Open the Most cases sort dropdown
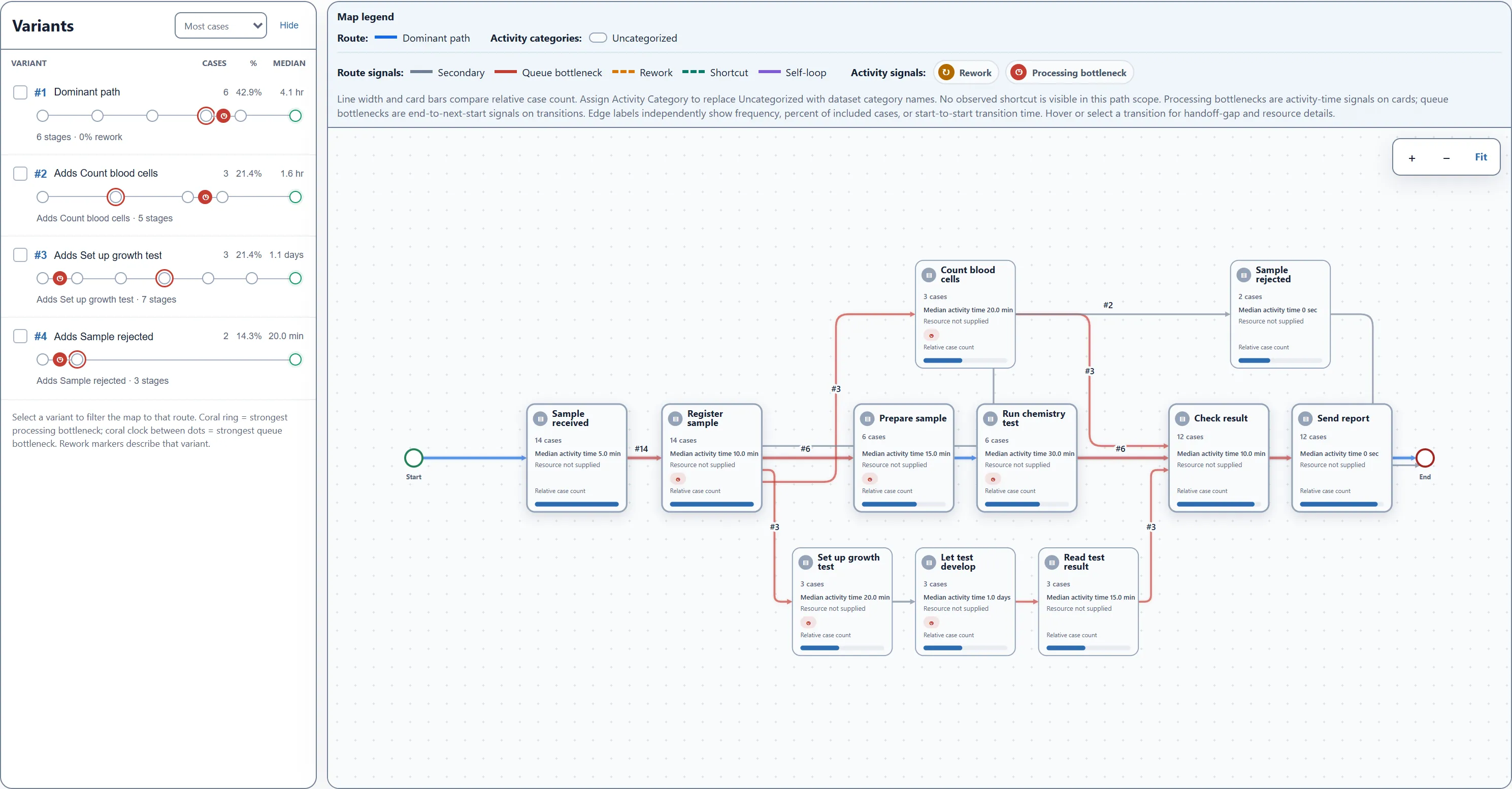The width and height of the screenshot is (1512, 789). coord(221,26)
